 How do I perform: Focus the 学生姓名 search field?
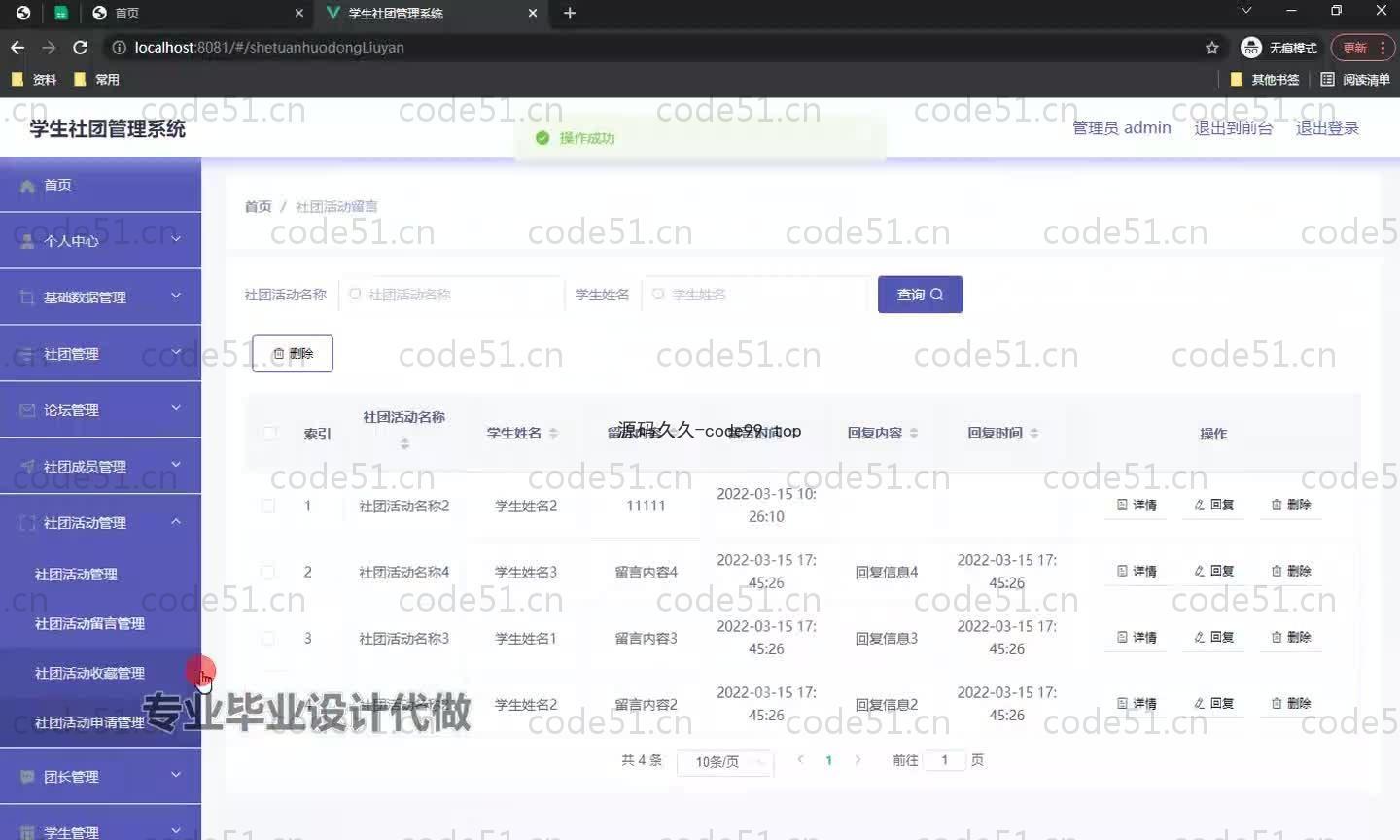coord(755,295)
